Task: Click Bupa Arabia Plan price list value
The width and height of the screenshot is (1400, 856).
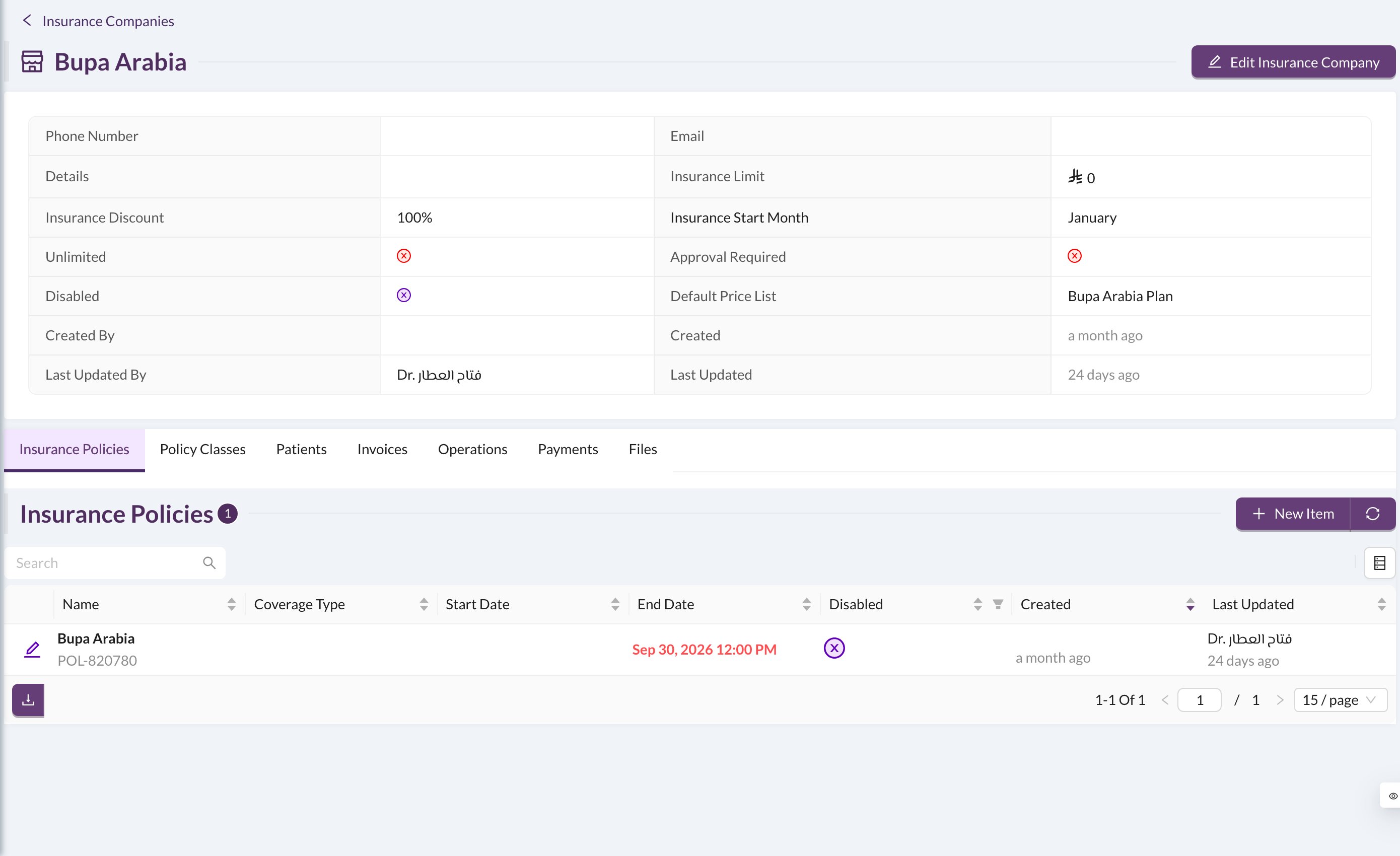Action: 1120,296
